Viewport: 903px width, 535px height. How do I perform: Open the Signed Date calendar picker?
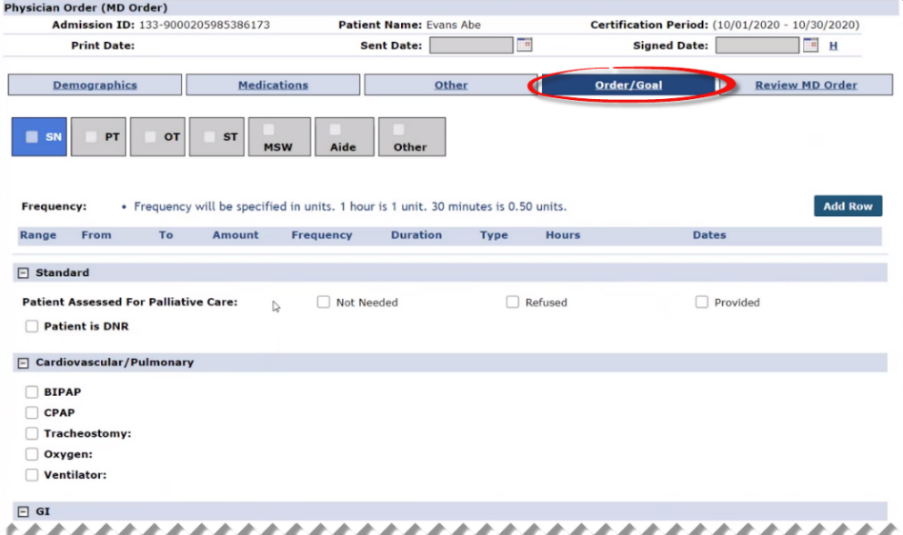(810, 45)
